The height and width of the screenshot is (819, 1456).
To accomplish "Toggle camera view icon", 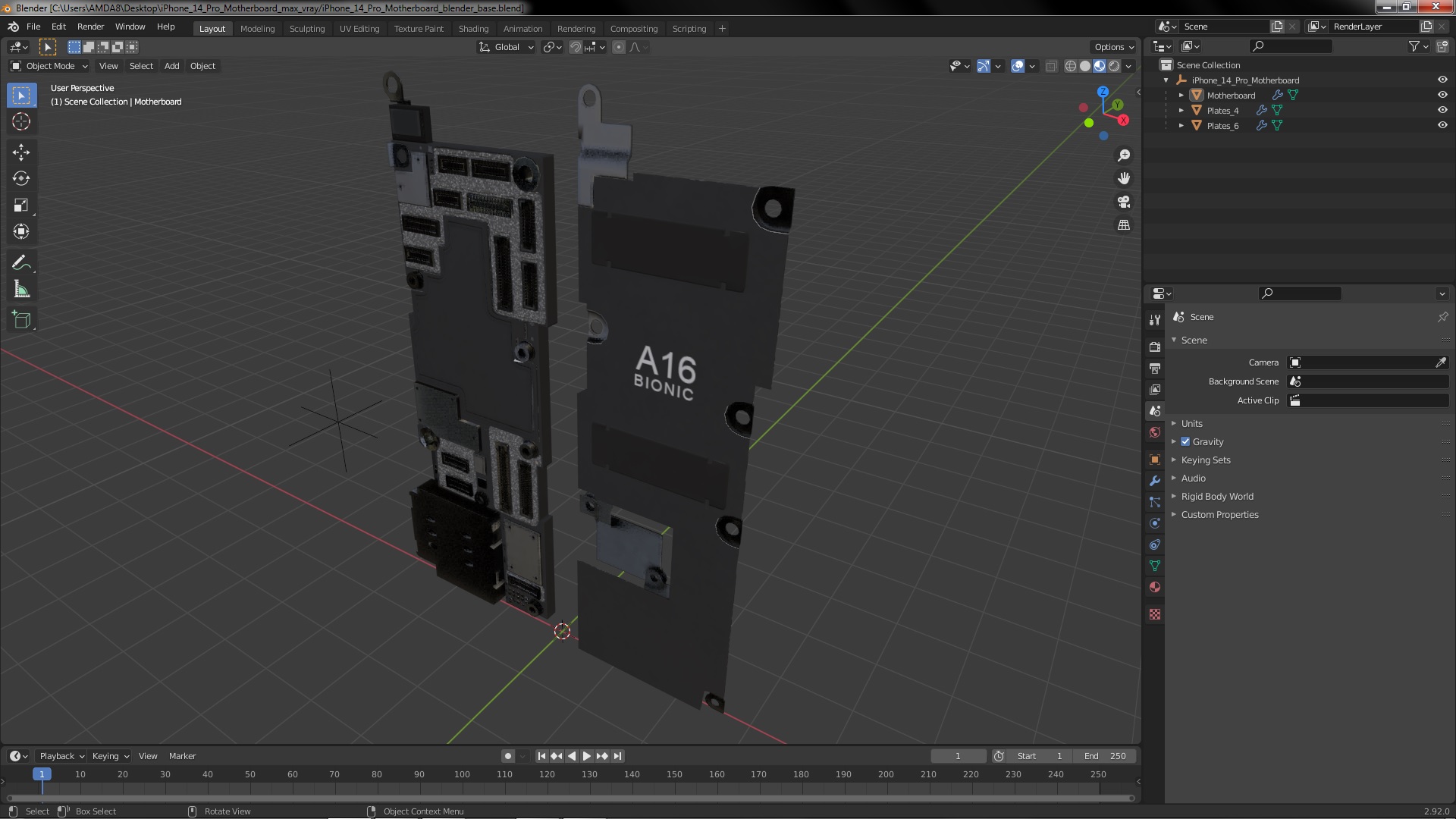I will [1124, 202].
